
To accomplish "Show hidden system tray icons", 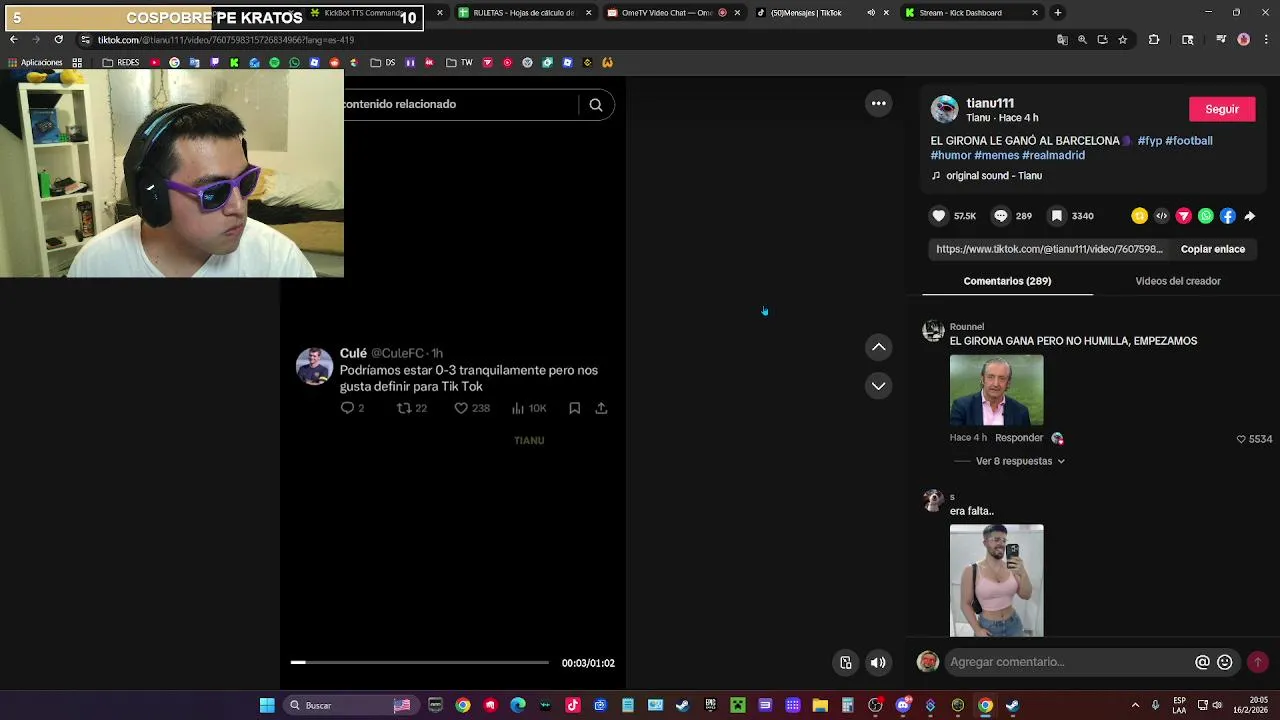I will 1134,706.
